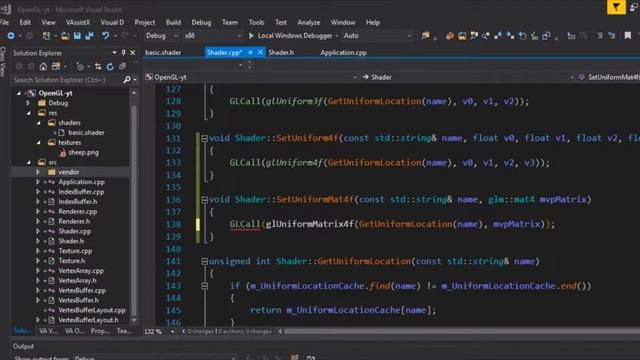640x360 pixels.
Task: Collapse the shaders folder
Action: point(38,123)
